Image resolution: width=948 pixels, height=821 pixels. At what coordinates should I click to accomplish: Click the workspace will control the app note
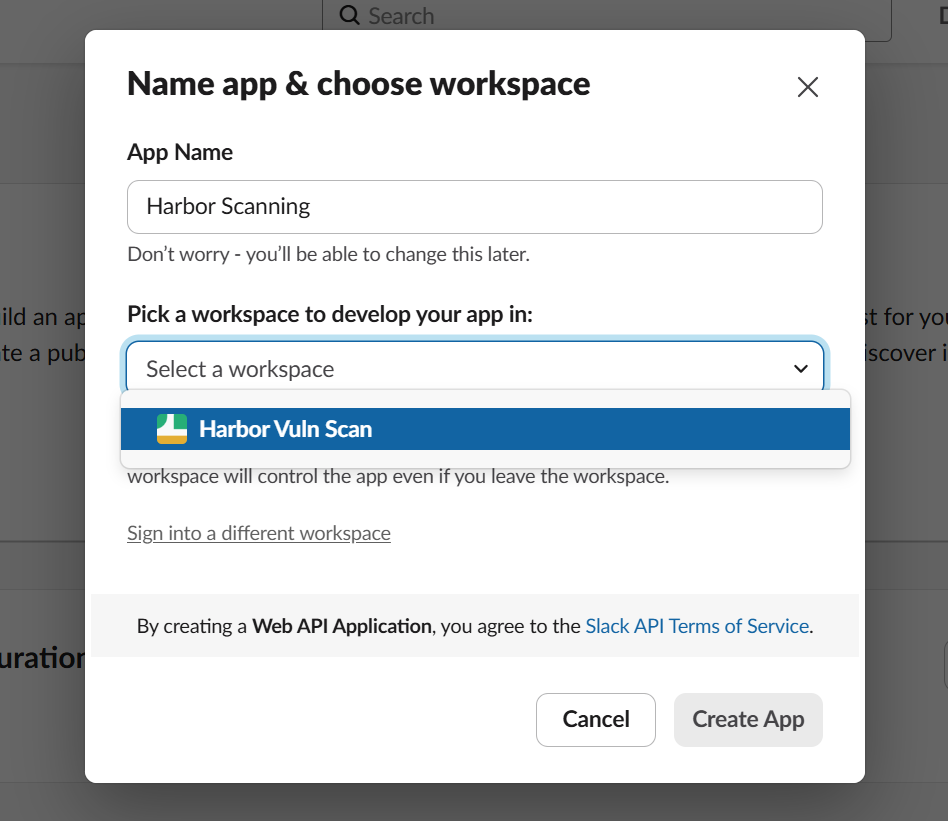point(398,476)
